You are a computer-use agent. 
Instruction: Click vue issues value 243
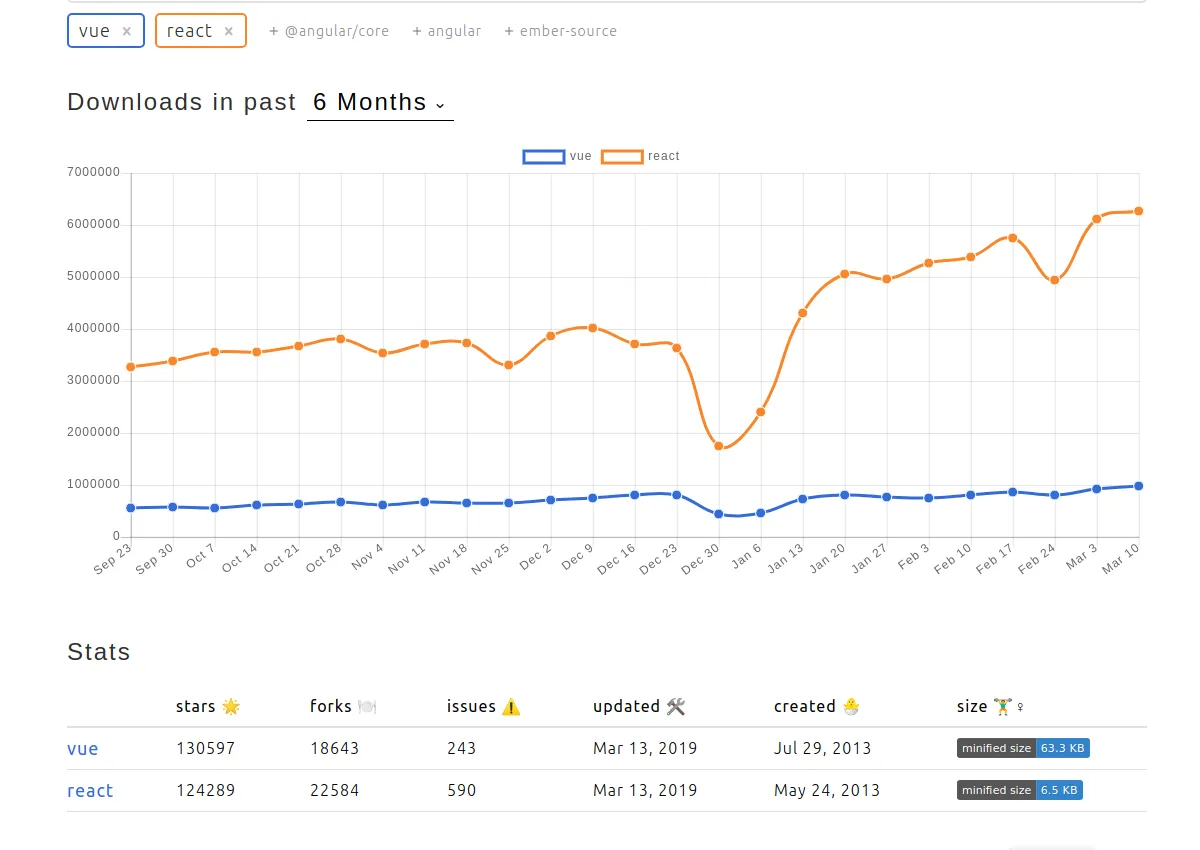462,748
